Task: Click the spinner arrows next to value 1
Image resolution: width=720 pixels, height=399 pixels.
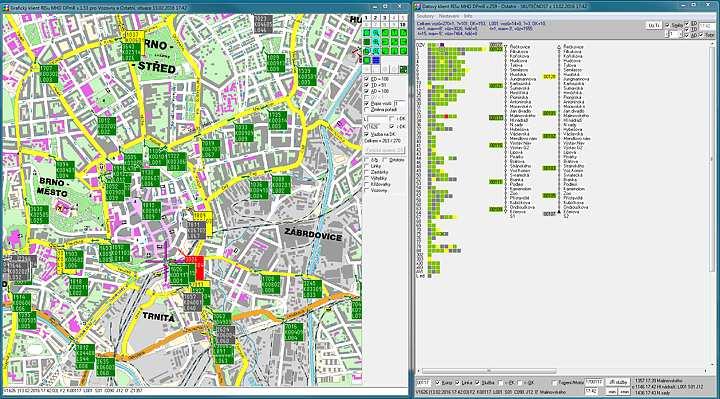Action: [x=668, y=34]
